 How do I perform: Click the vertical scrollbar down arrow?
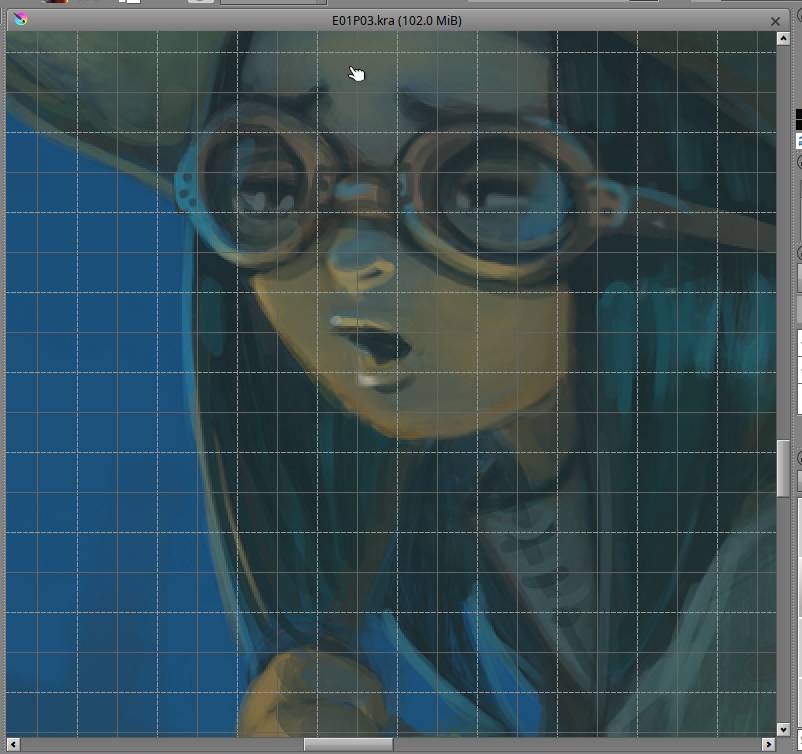pyautogui.click(x=783, y=729)
